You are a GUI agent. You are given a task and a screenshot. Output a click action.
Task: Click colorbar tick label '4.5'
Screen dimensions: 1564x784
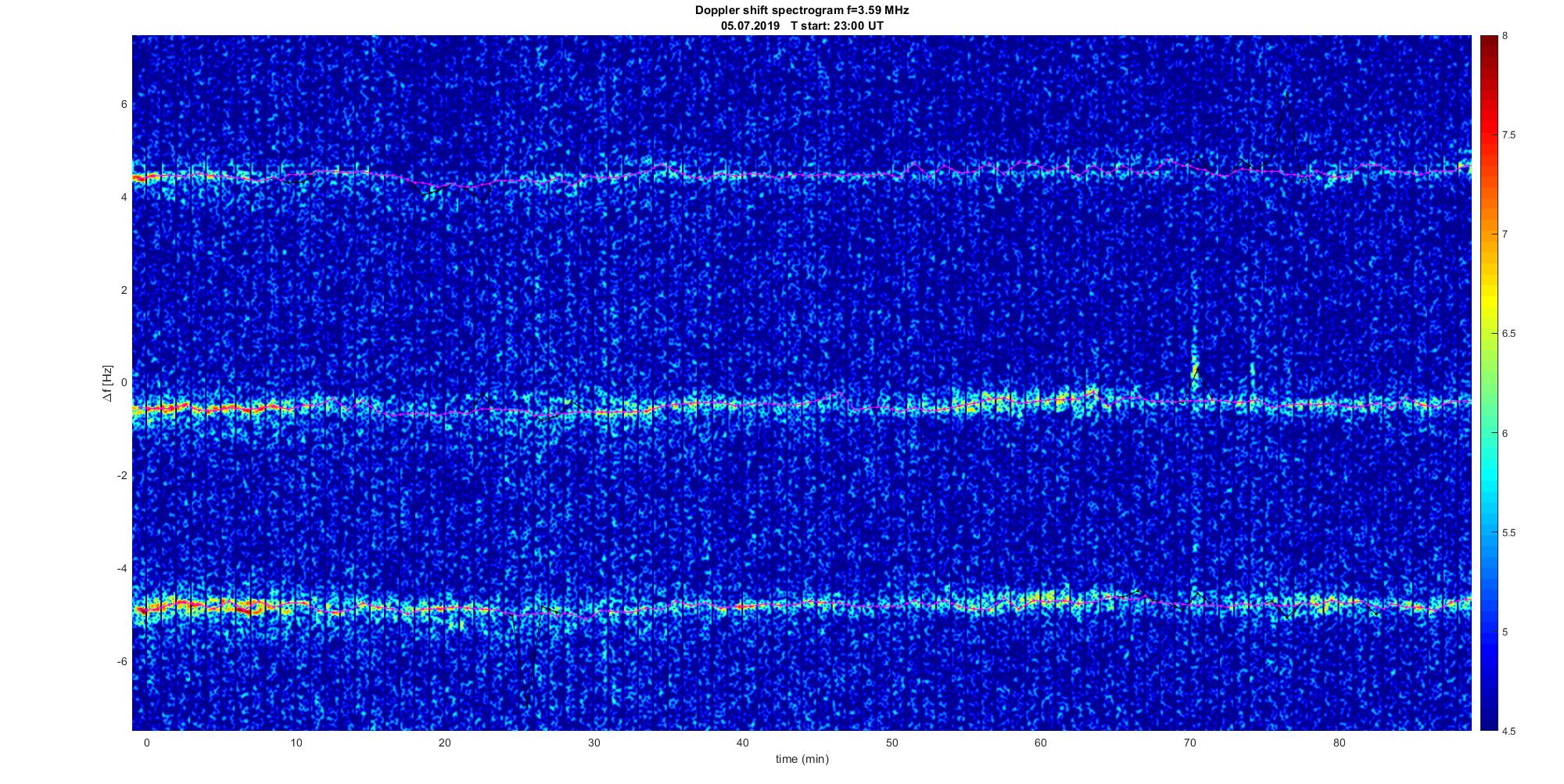[1508, 731]
